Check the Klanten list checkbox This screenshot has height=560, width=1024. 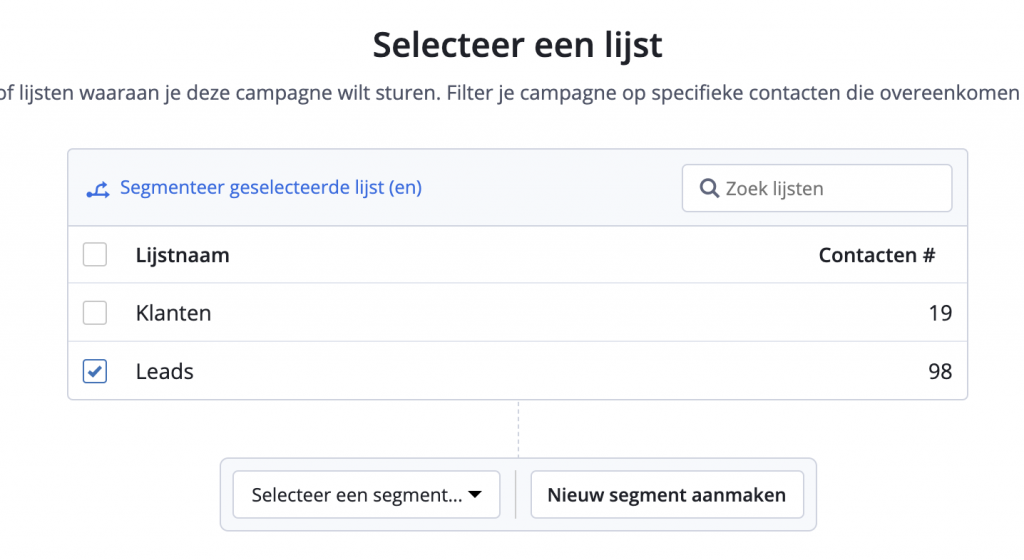point(95,313)
